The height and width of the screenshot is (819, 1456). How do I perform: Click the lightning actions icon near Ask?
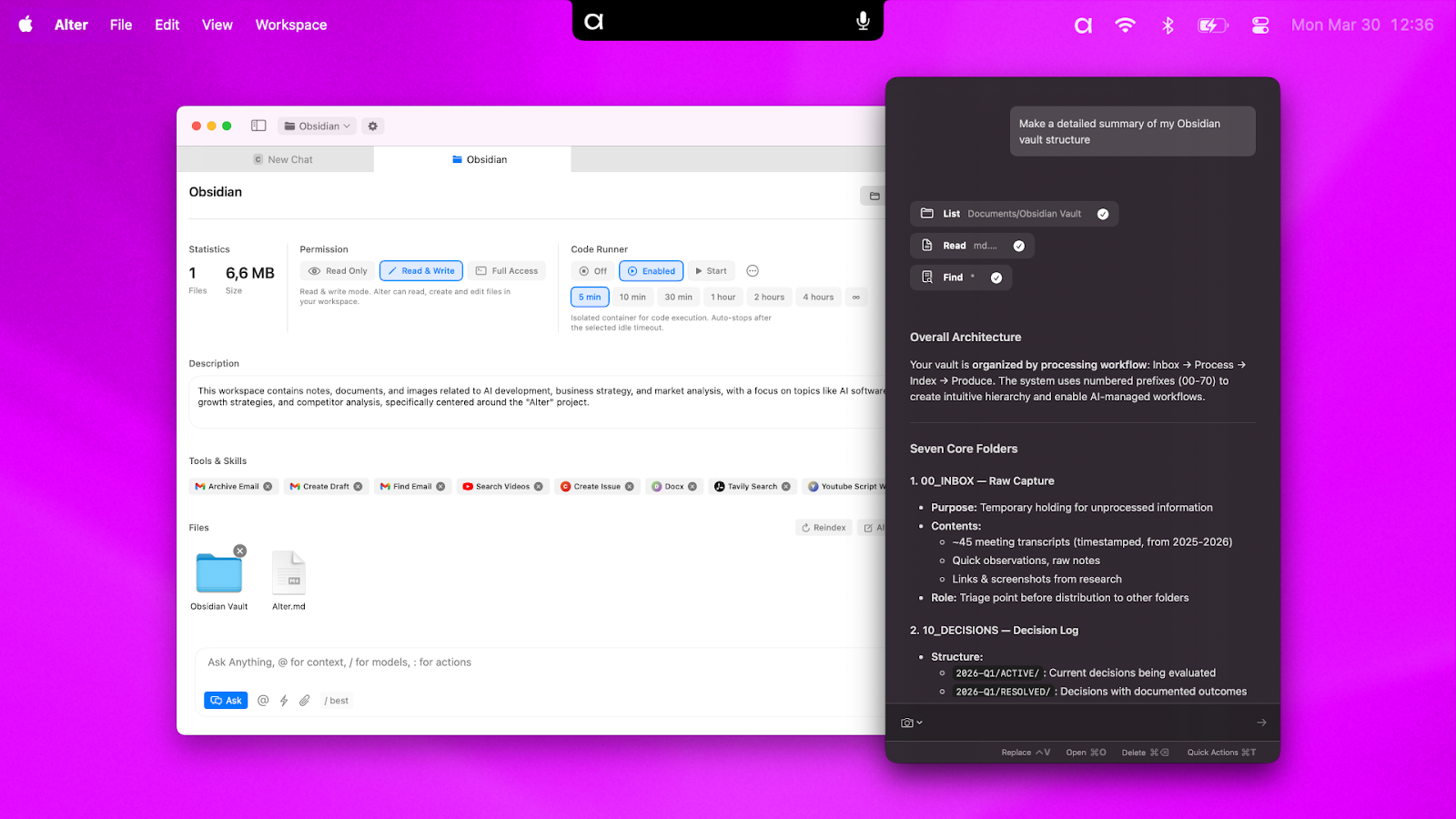283,700
